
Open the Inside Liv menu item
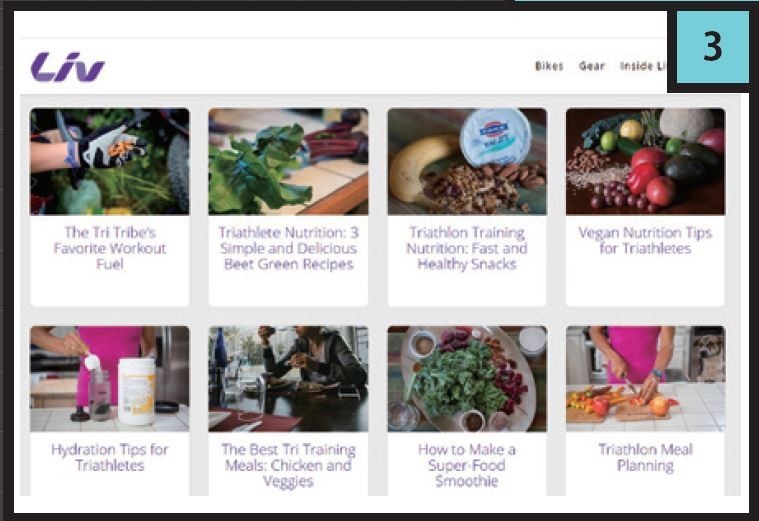644,66
